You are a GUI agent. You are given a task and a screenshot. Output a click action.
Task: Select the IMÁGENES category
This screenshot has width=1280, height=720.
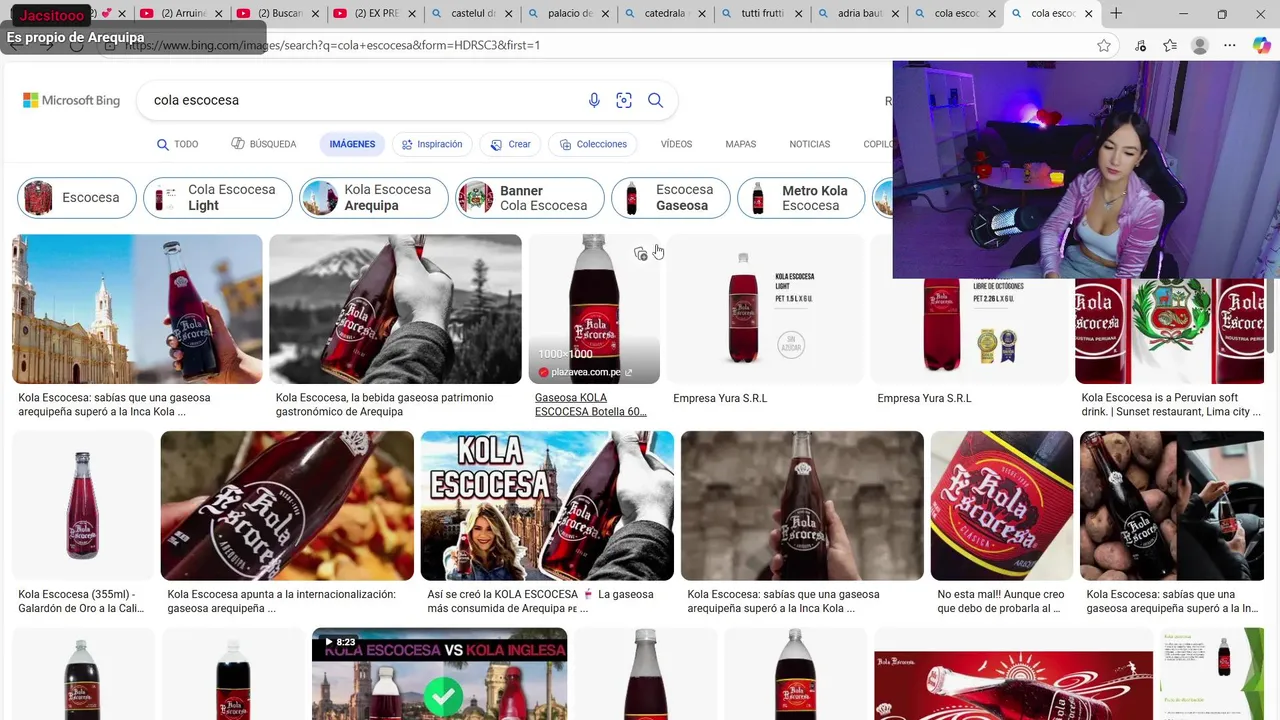pyautogui.click(x=352, y=144)
